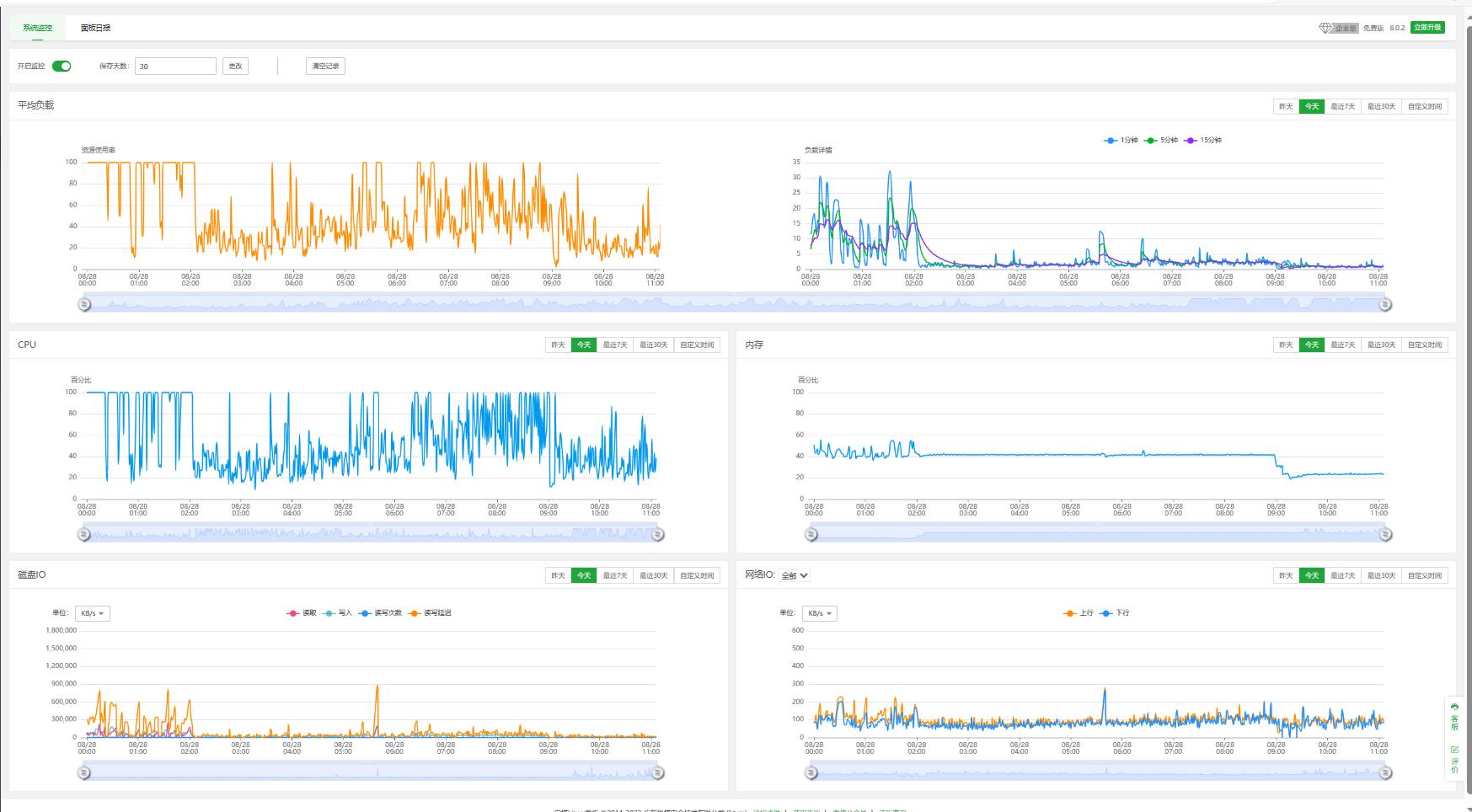Toggle the 读取 disk IO legend marker
Screen dimensions: 1472x812
pyautogui.click(x=293, y=613)
